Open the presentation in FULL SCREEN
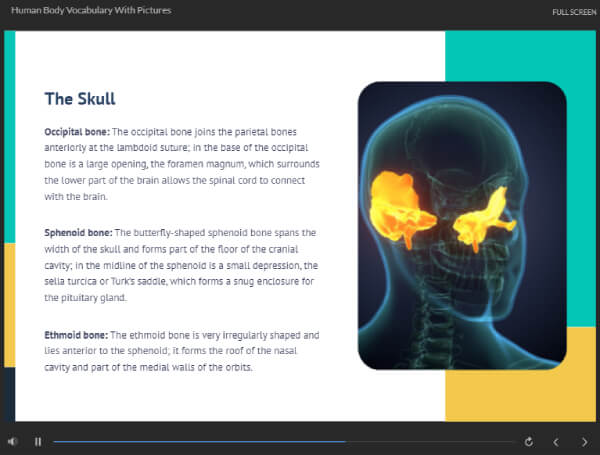Screen dimensions: 600x455 point(574,12)
